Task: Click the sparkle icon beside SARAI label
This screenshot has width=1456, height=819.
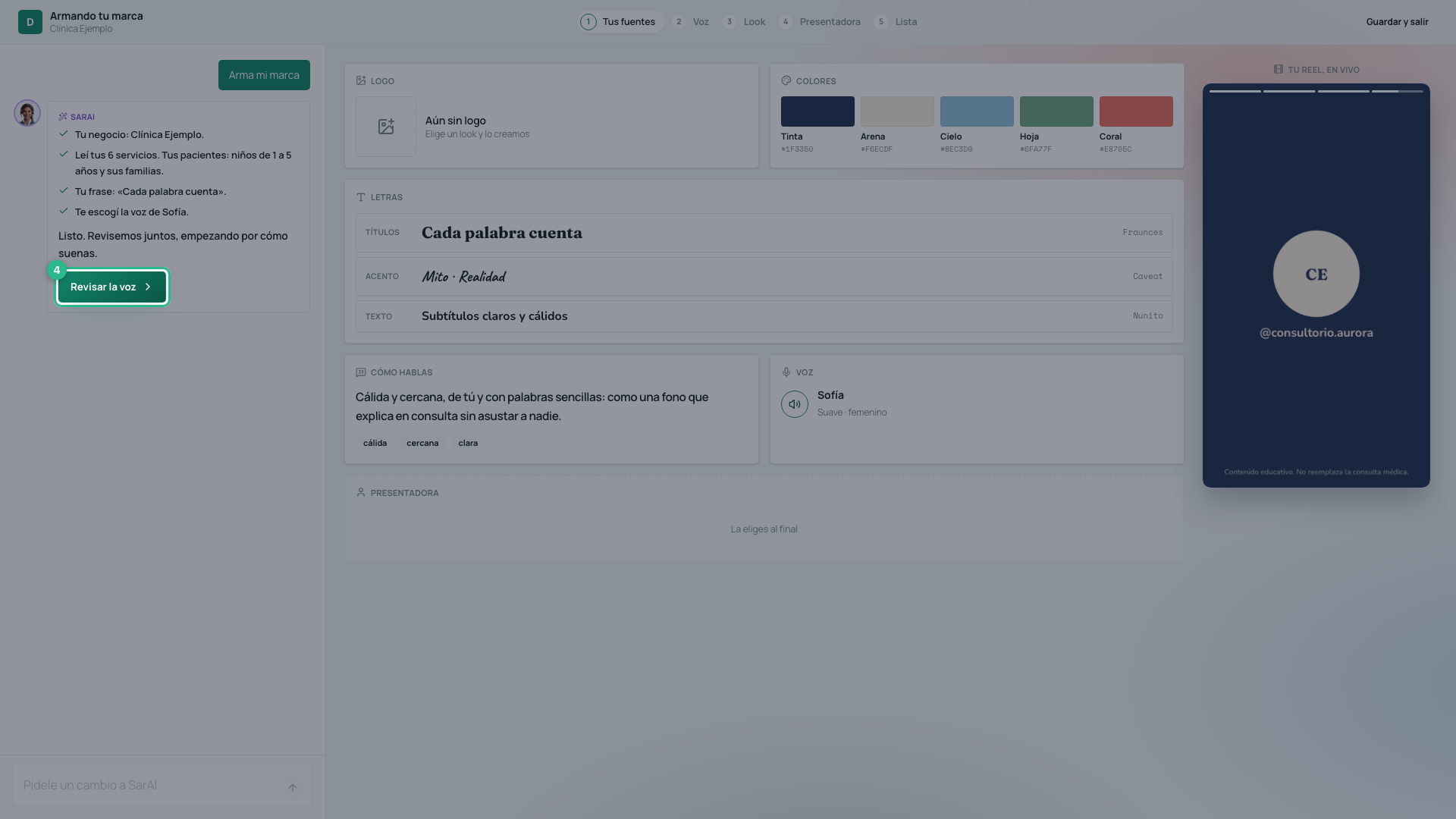Action: point(63,117)
